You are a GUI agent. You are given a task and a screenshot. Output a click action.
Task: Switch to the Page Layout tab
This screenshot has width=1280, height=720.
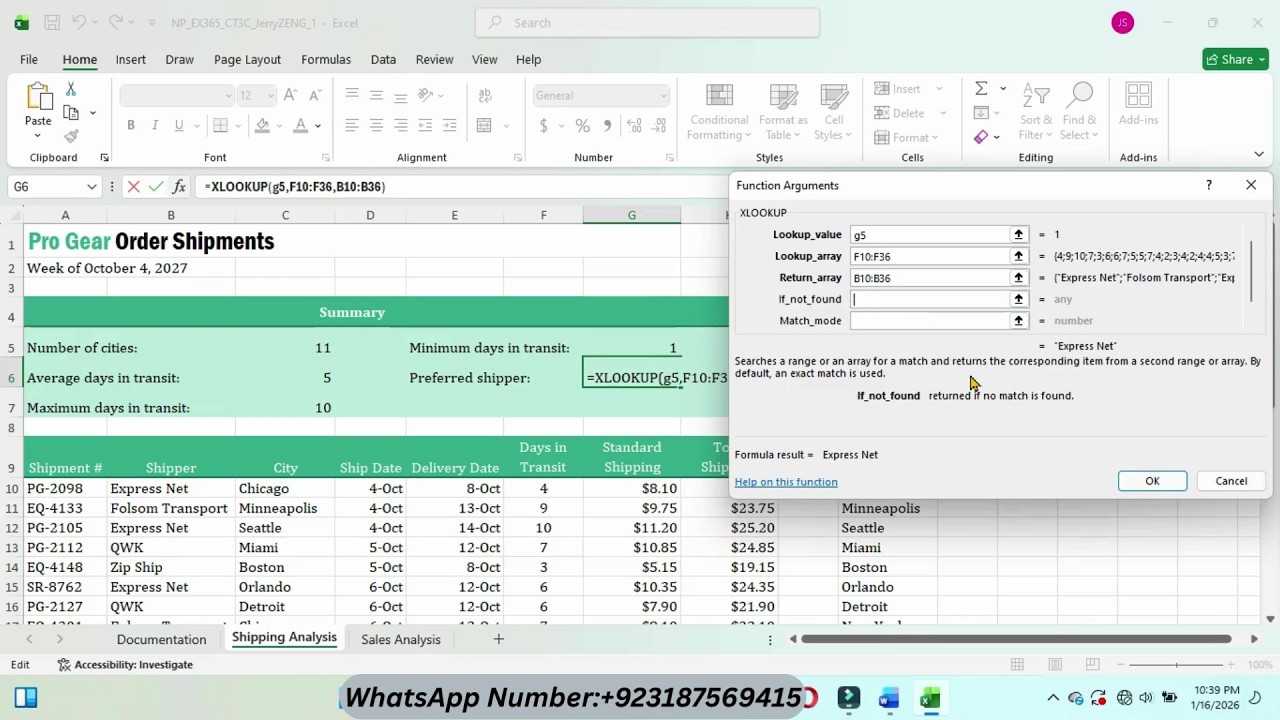pos(247,59)
